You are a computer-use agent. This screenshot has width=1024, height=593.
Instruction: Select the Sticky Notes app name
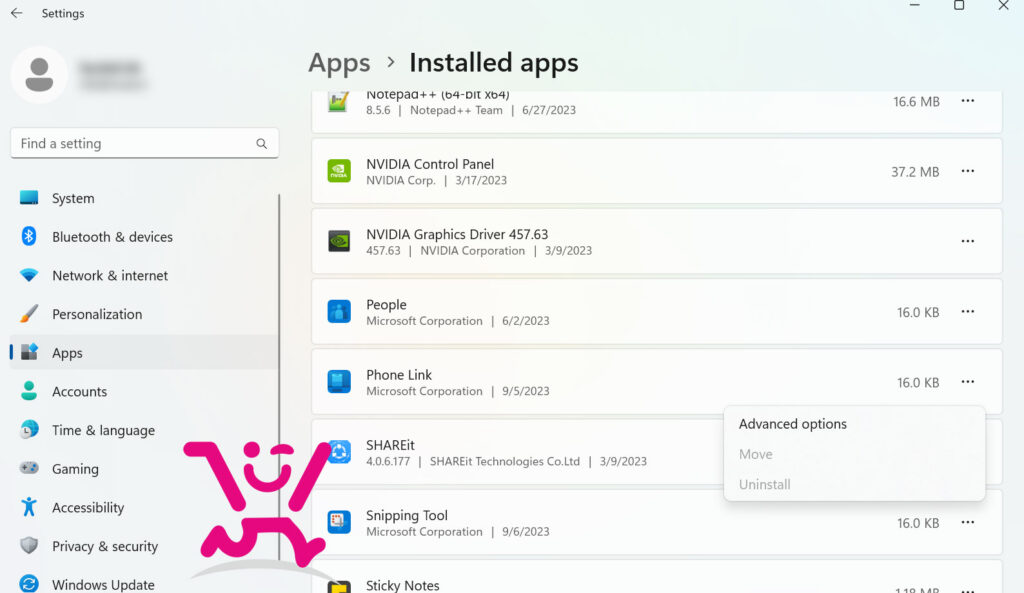[x=402, y=585]
